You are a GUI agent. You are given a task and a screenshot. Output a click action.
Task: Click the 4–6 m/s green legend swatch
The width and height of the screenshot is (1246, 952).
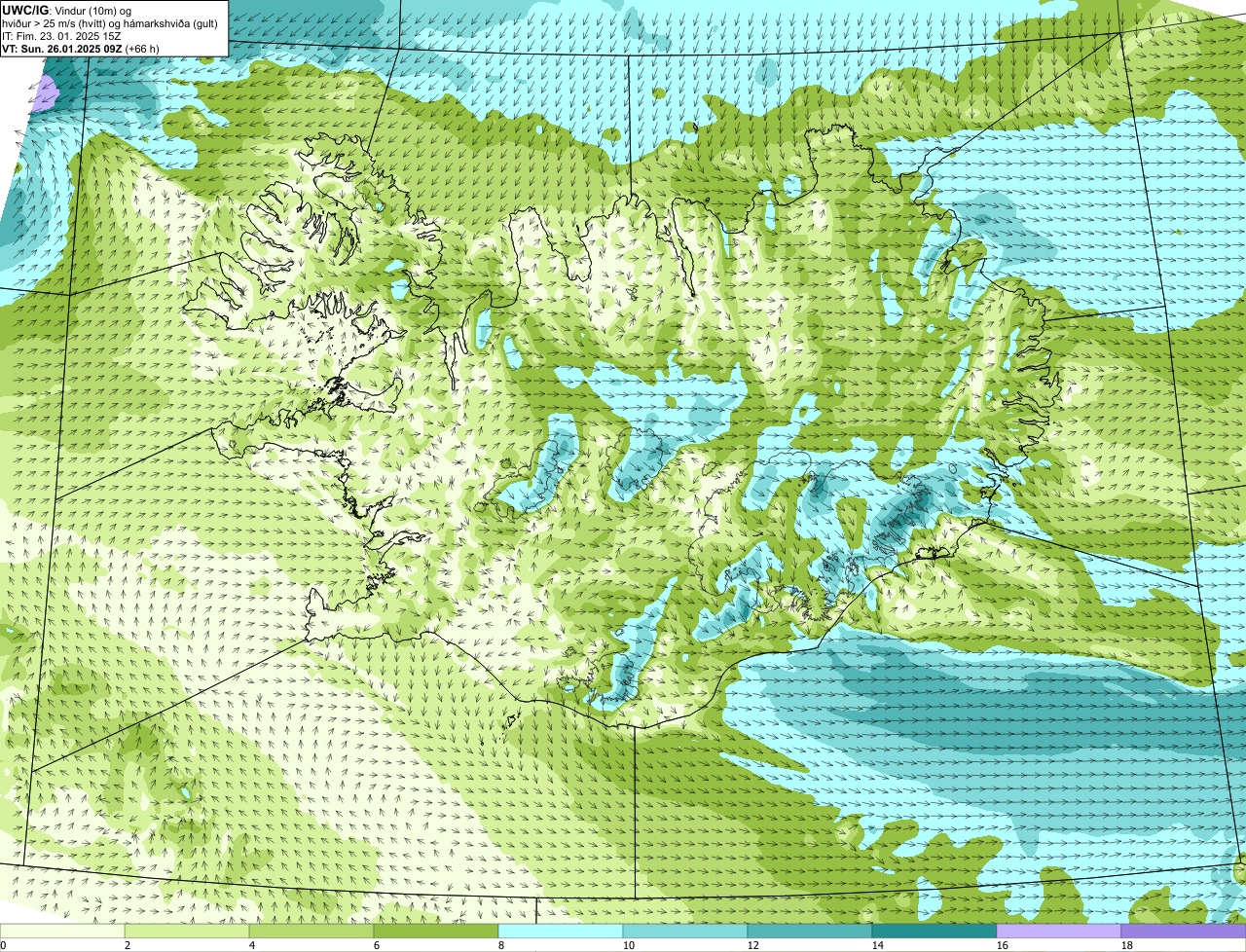coord(311,932)
